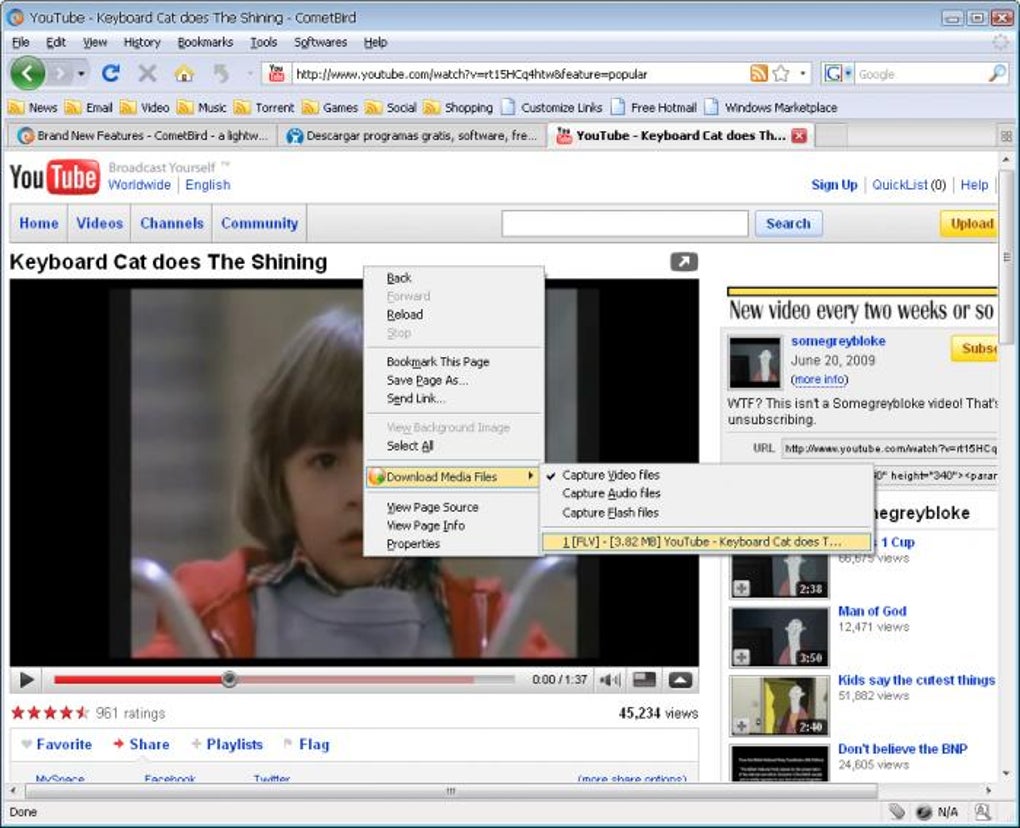Open the Sign Up link
Screen dimensions: 1020x828
[834, 185]
